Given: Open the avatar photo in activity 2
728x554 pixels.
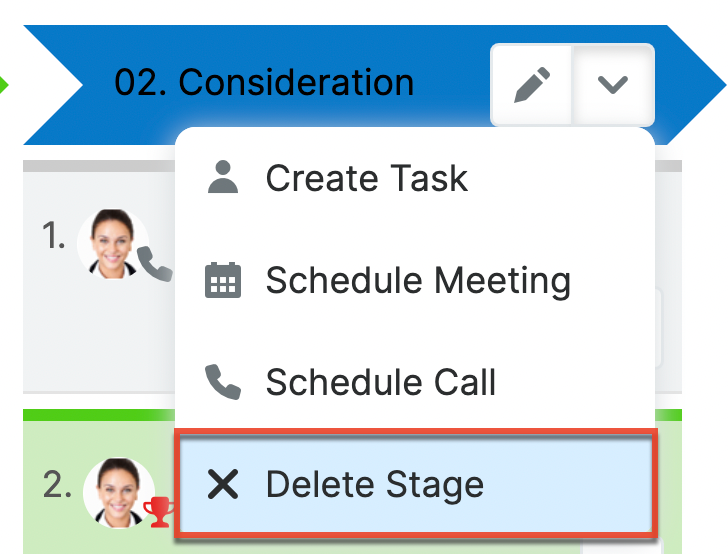Looking at the screenshot, I should pos(117,490).
